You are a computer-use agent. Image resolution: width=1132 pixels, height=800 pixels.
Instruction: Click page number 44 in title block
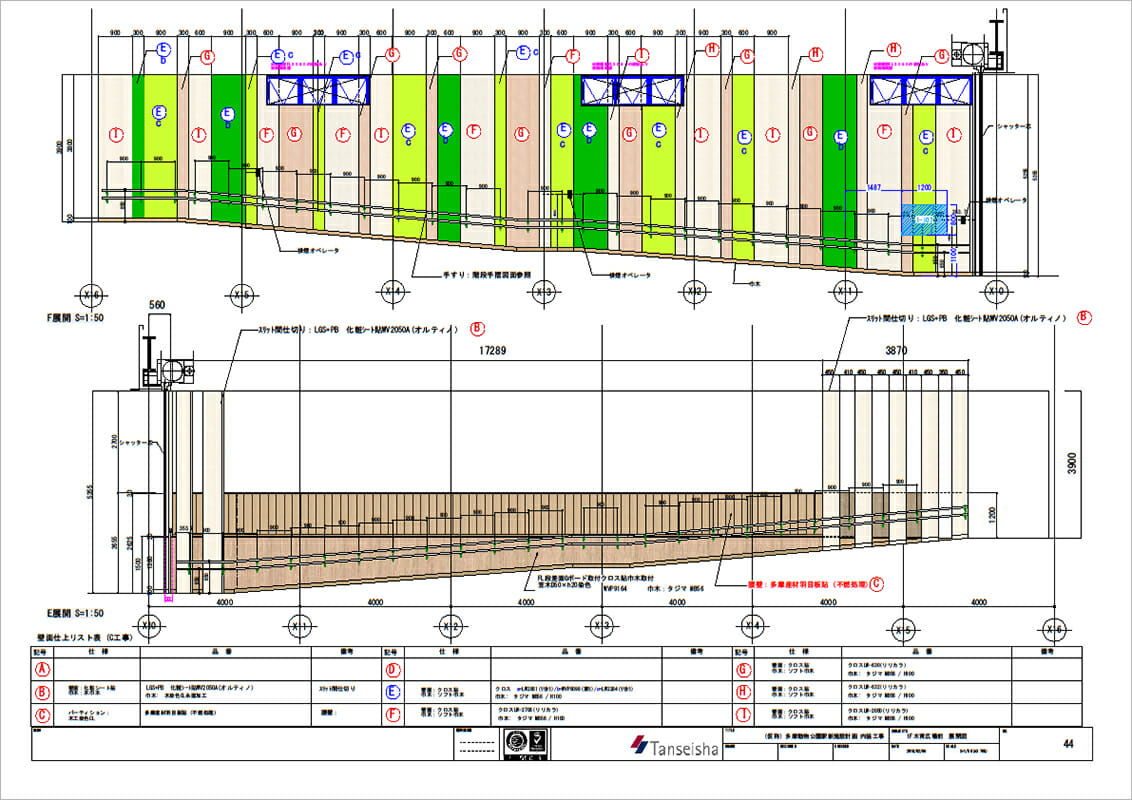pyautogui.click(x=1069, y=745)
